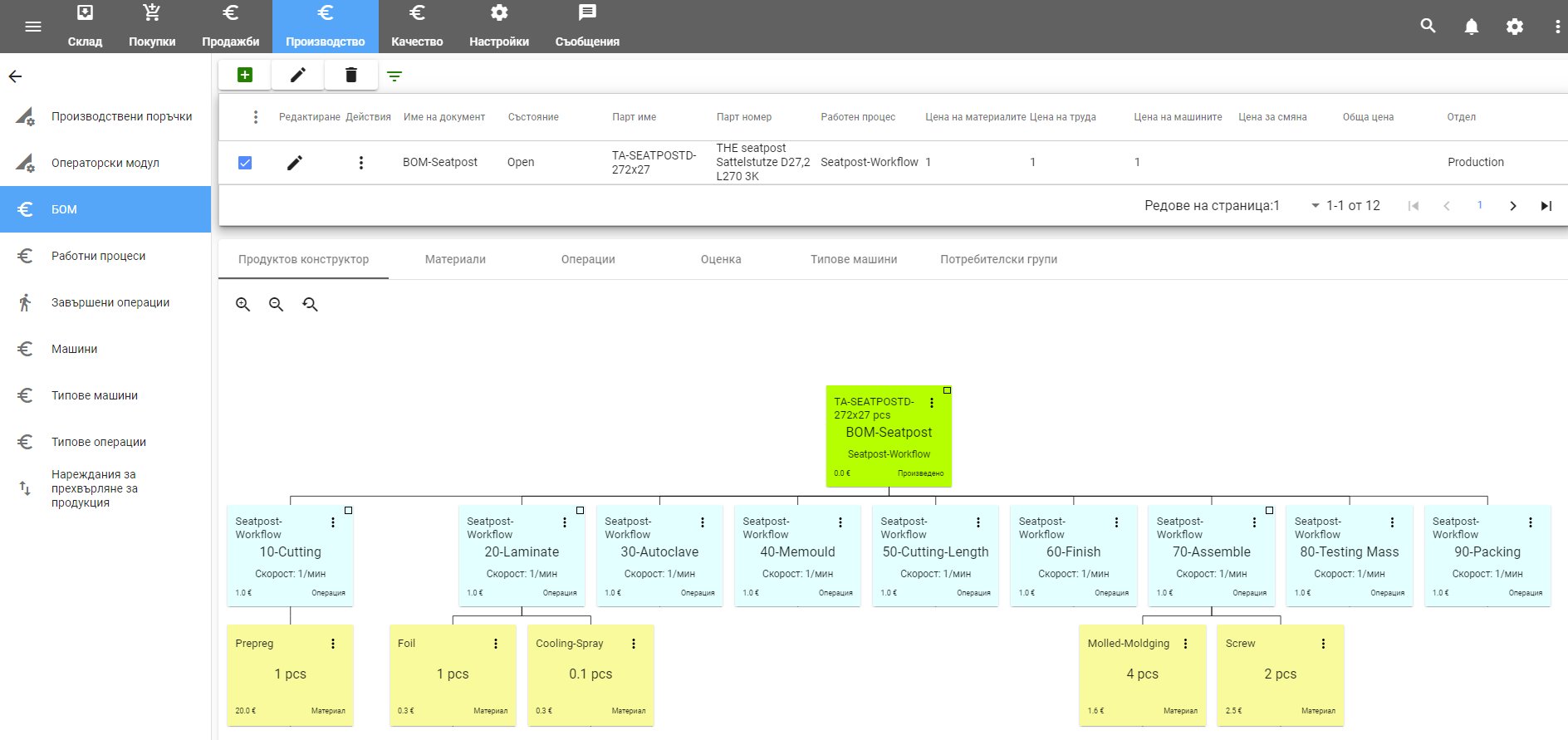Open actions menu for BOM-Seatpost row
Image resolution: width=1568 pixels, height=740 pixels.
[x=360, y=163]
